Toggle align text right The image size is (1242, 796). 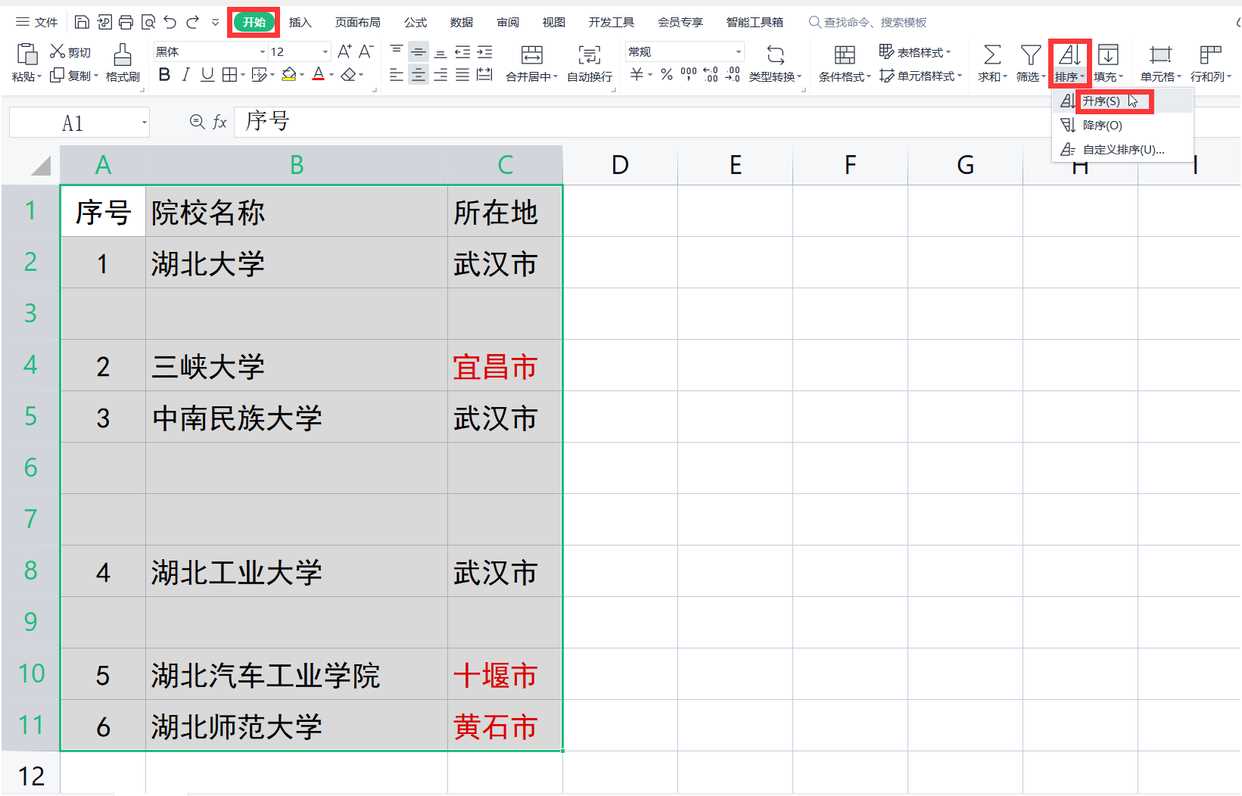pos(440,75)
